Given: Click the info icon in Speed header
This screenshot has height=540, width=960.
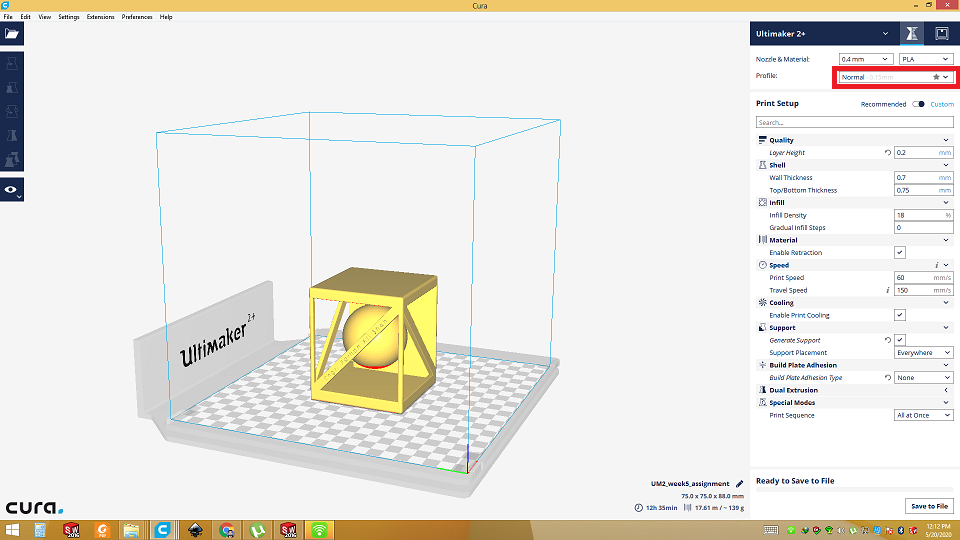Looking at the screenshot, I should coord(937,265).
